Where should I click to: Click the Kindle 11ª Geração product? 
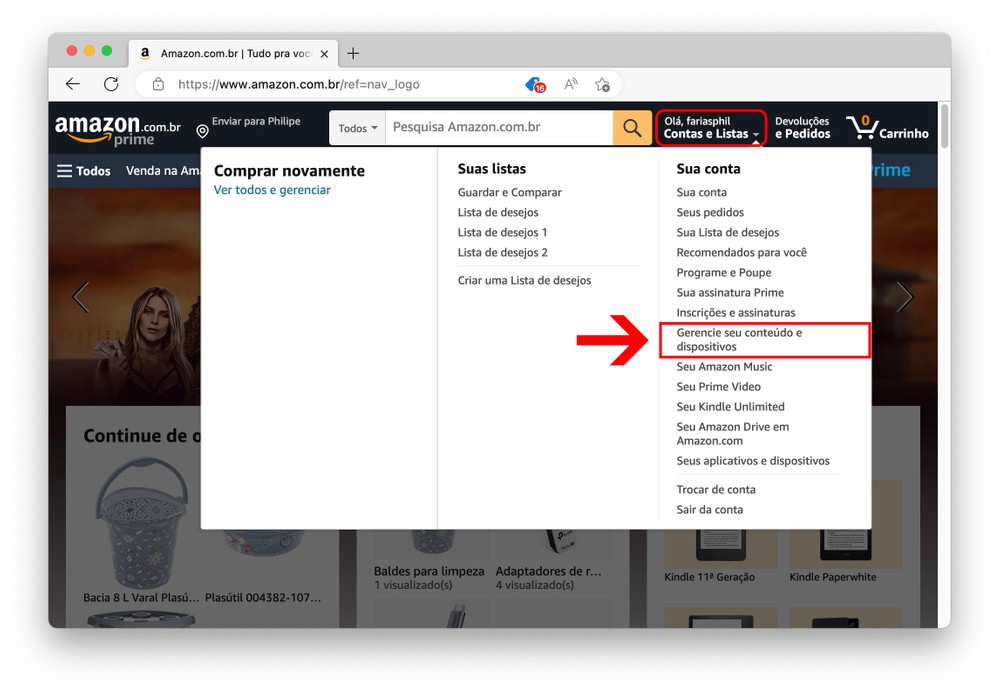[x=709, y=577]
